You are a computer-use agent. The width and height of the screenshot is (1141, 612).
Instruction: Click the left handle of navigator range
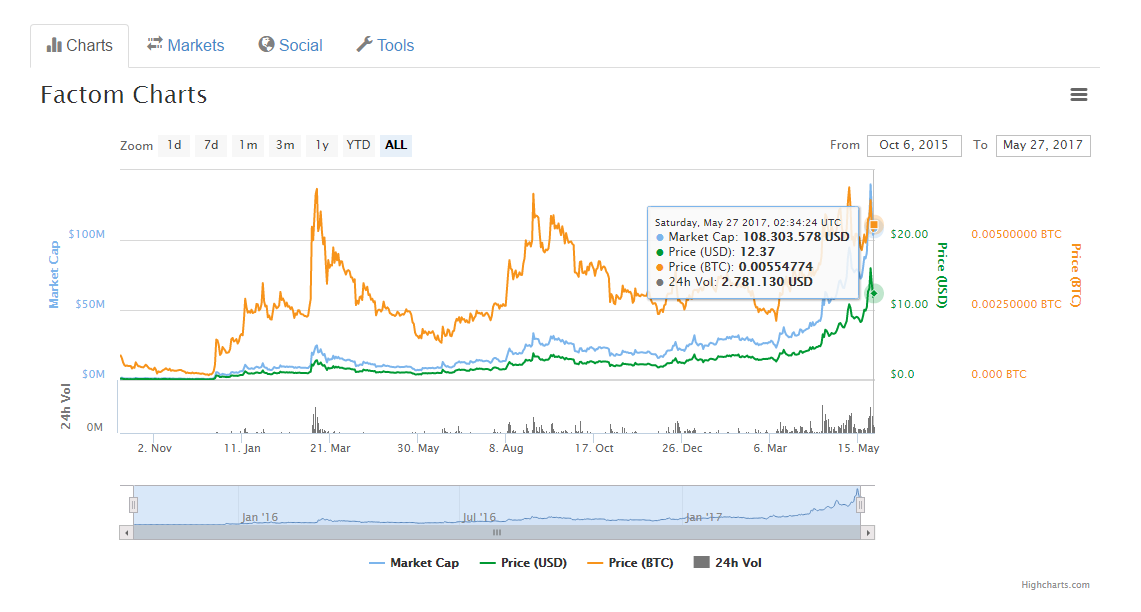[133, 504]
